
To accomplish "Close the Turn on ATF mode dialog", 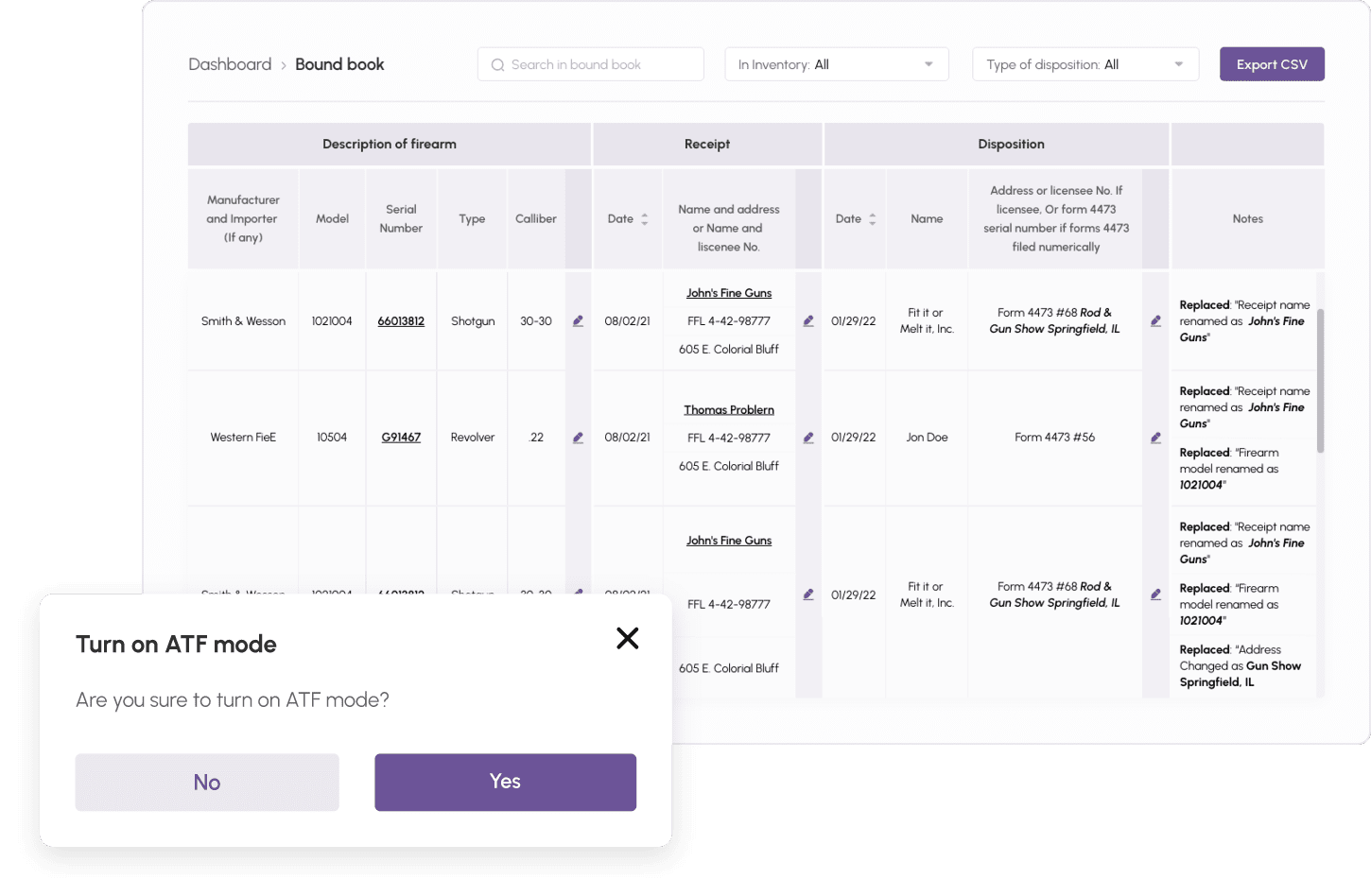I will tap(627, 638).
